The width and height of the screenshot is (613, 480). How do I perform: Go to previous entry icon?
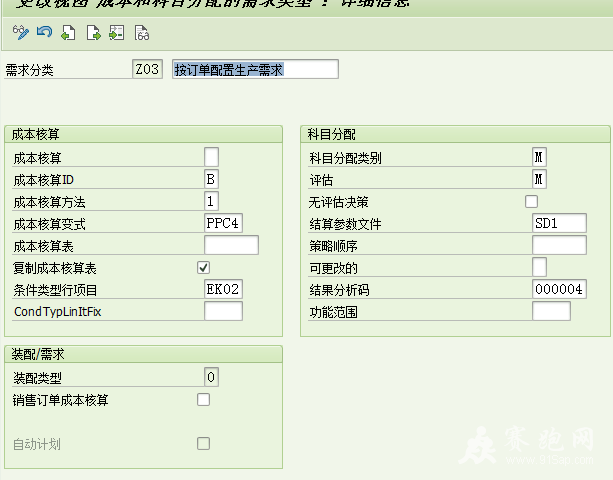coord(68,33)
